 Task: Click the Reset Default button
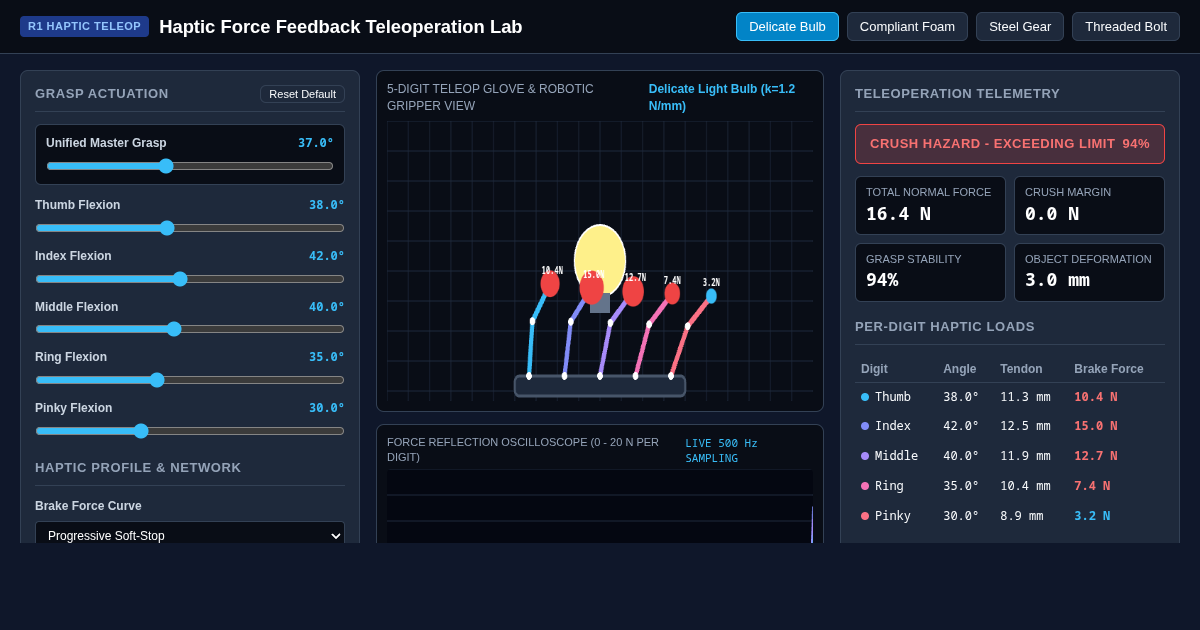coord(302,94)
